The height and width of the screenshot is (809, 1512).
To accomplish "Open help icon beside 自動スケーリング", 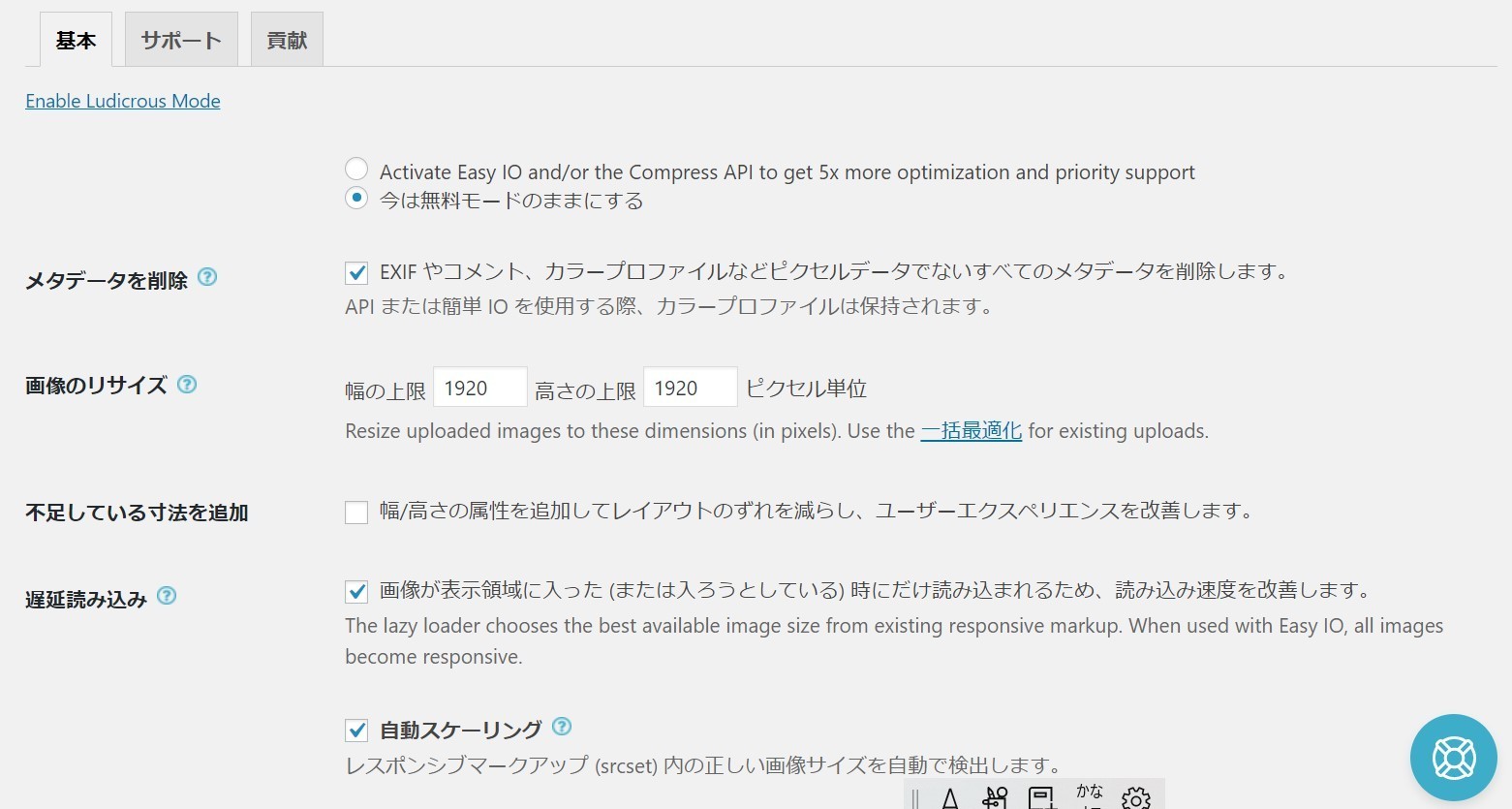I will click(x=562, y=726).
